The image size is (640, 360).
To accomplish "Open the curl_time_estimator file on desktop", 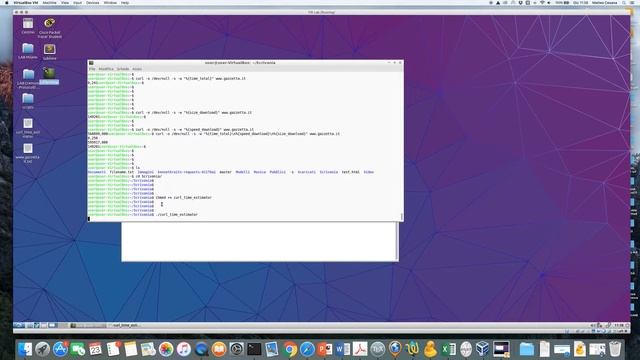I will [x=28, y=127].
